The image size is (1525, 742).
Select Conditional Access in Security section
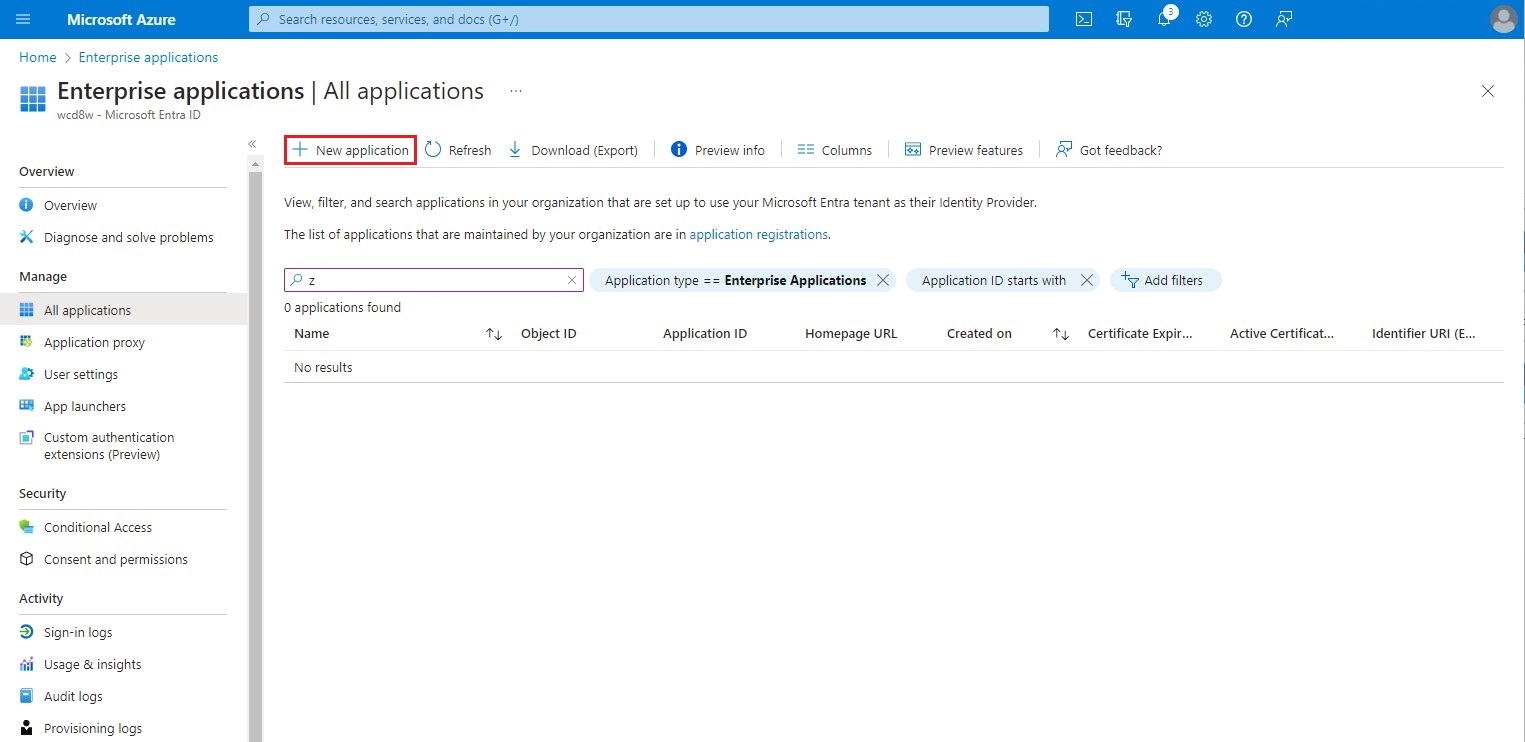98,527
